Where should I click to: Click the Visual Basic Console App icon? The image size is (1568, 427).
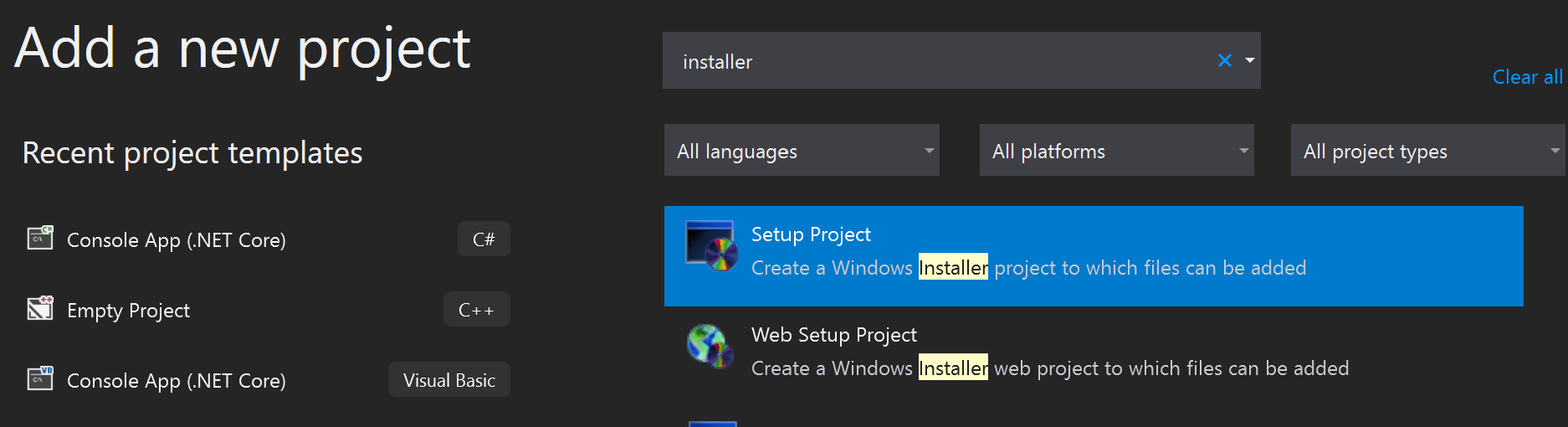tap(40, 379)
